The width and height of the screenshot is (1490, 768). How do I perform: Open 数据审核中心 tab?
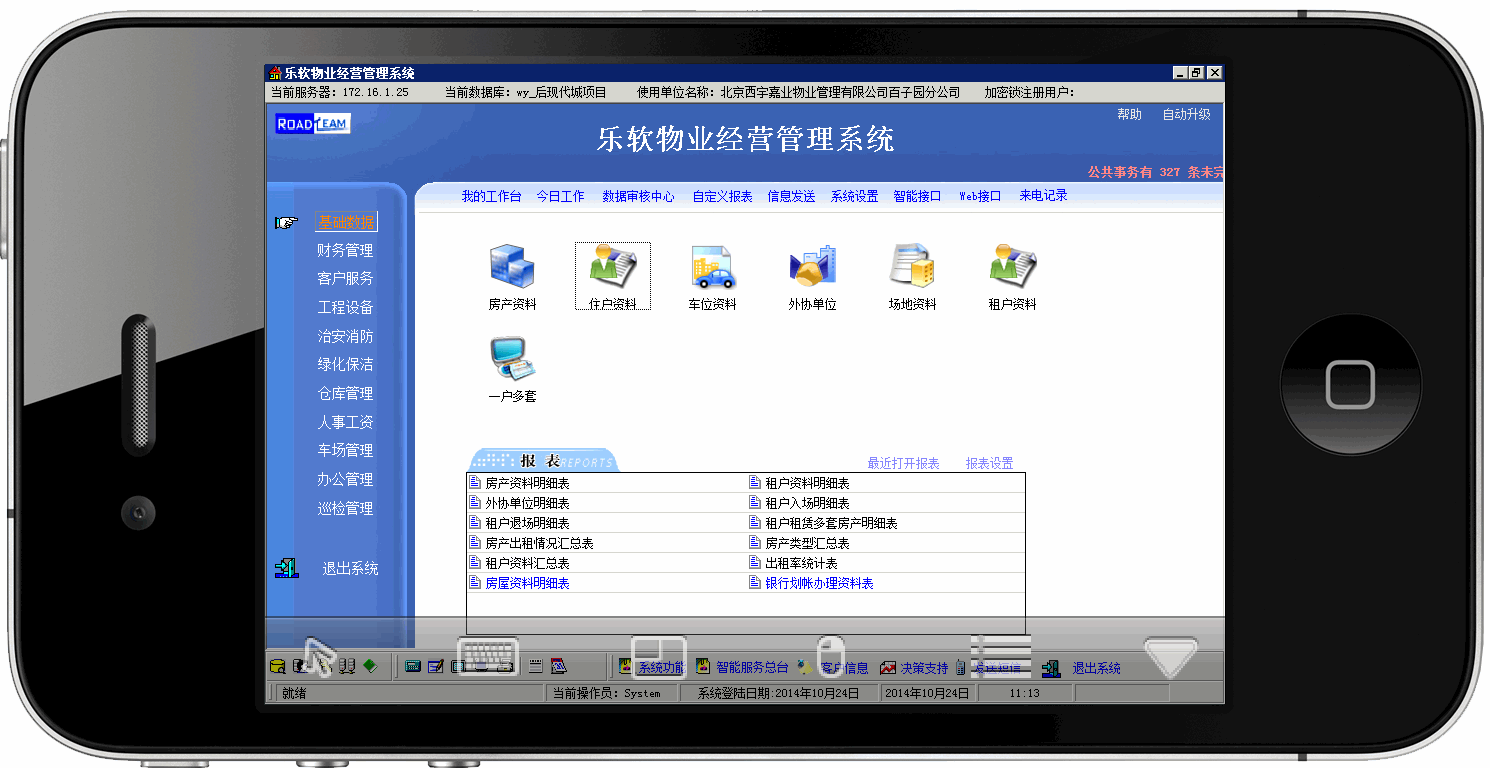point(638,196)
